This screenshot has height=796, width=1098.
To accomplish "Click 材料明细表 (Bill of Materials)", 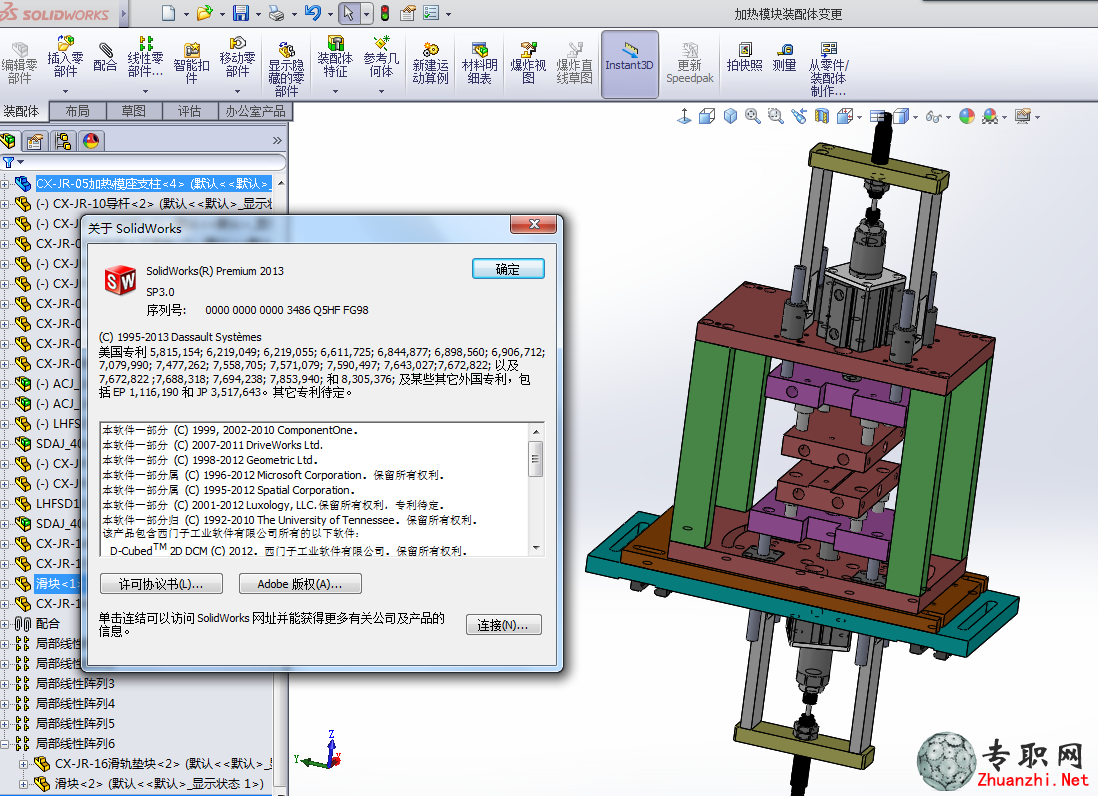I will [480, 63].
